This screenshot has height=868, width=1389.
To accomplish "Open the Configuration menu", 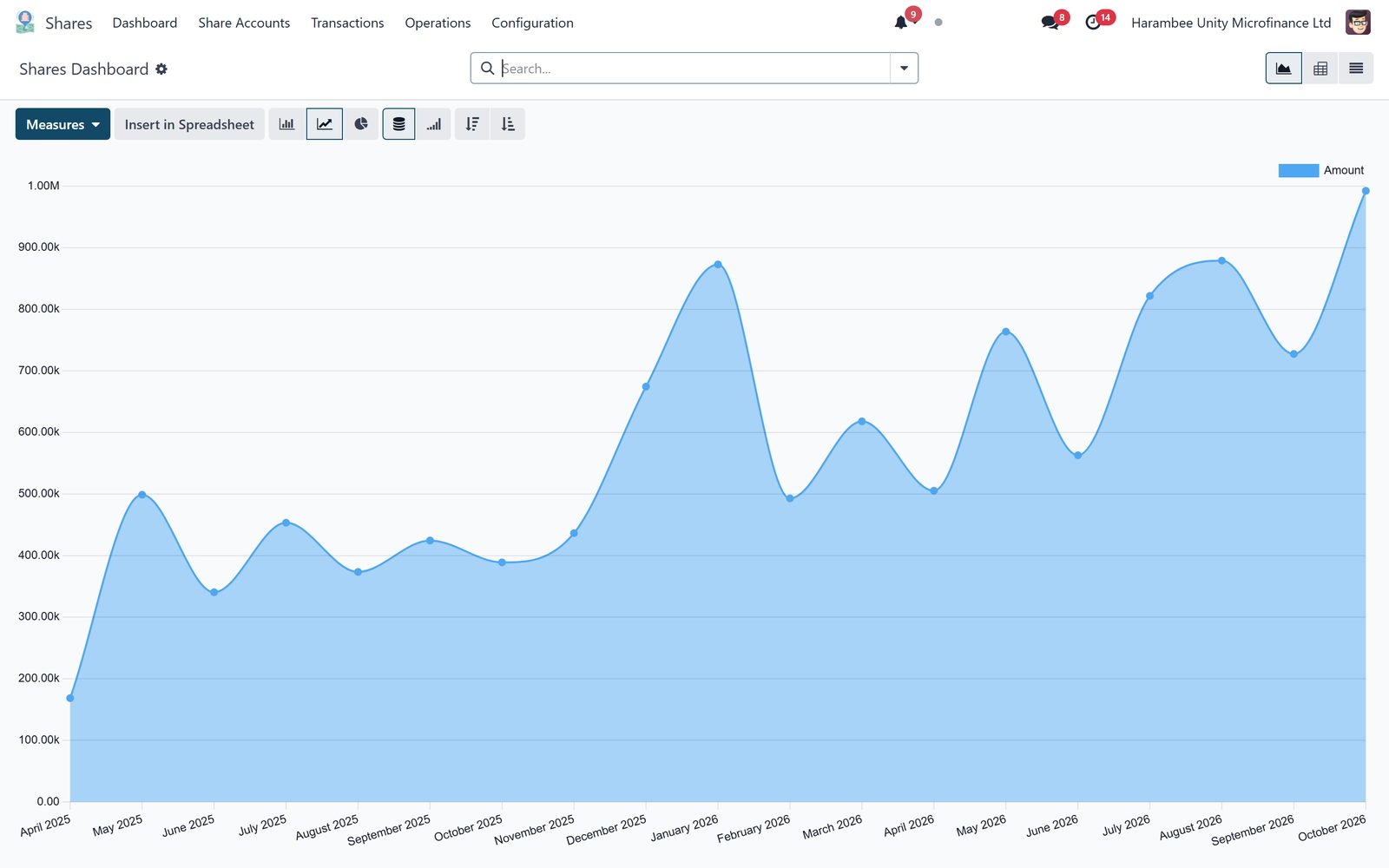I will click(x=532, y=23).
